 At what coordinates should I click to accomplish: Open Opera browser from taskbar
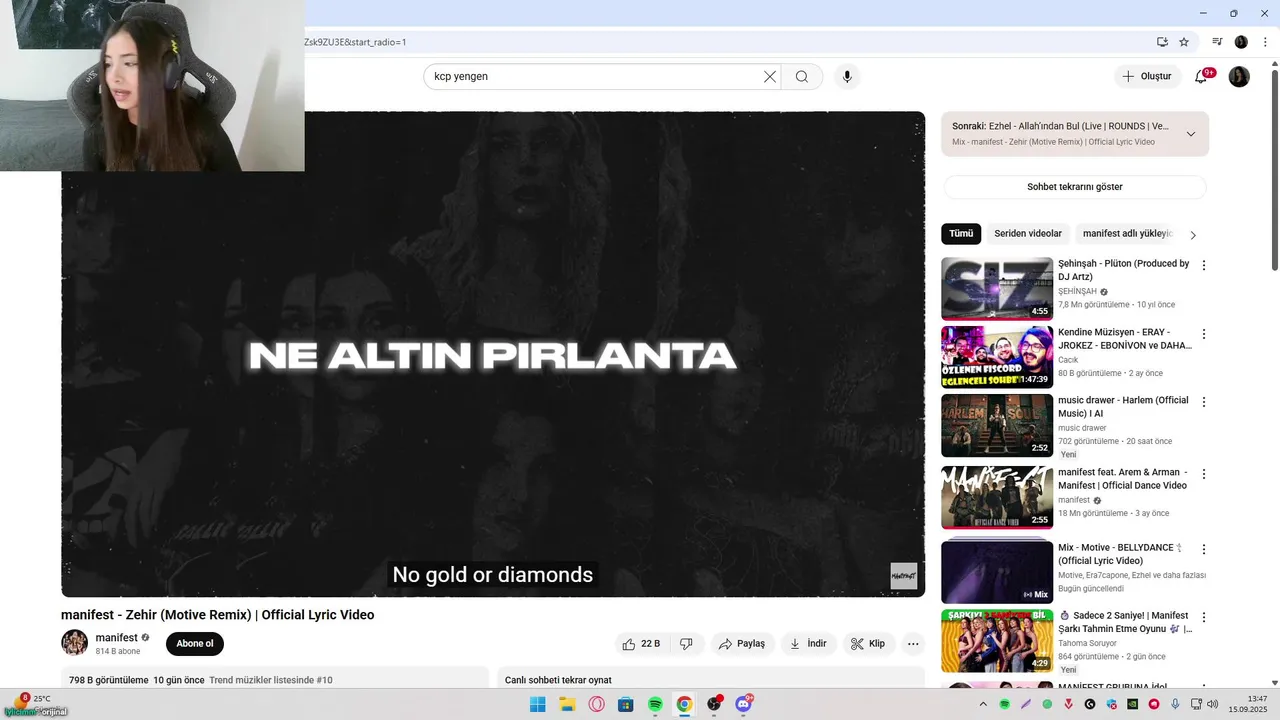[596, 704]
